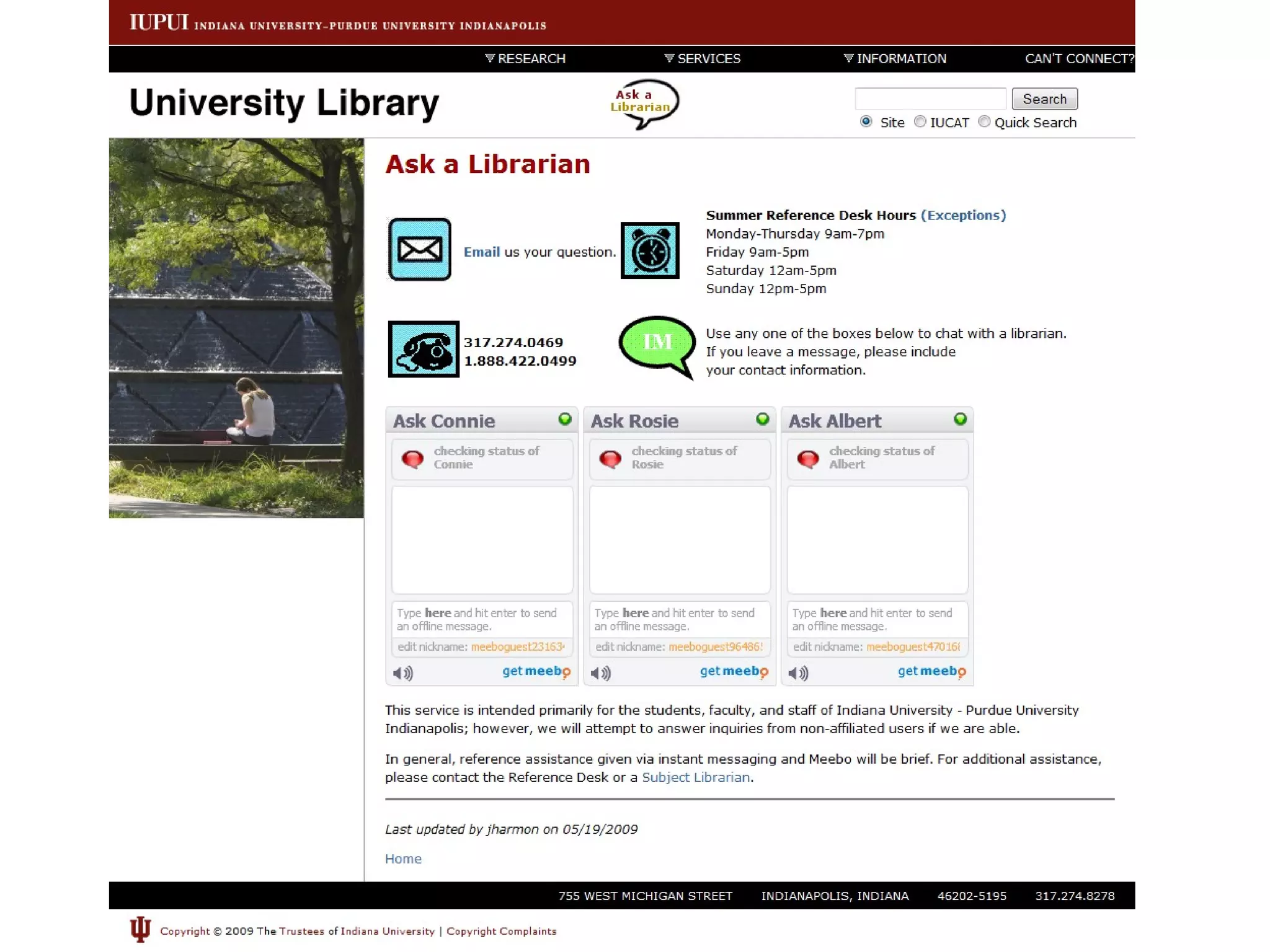This screenshot has width=1270, height=952.
Task: Click the alarm clock hours icon
Action: click(x=650, y=250)
